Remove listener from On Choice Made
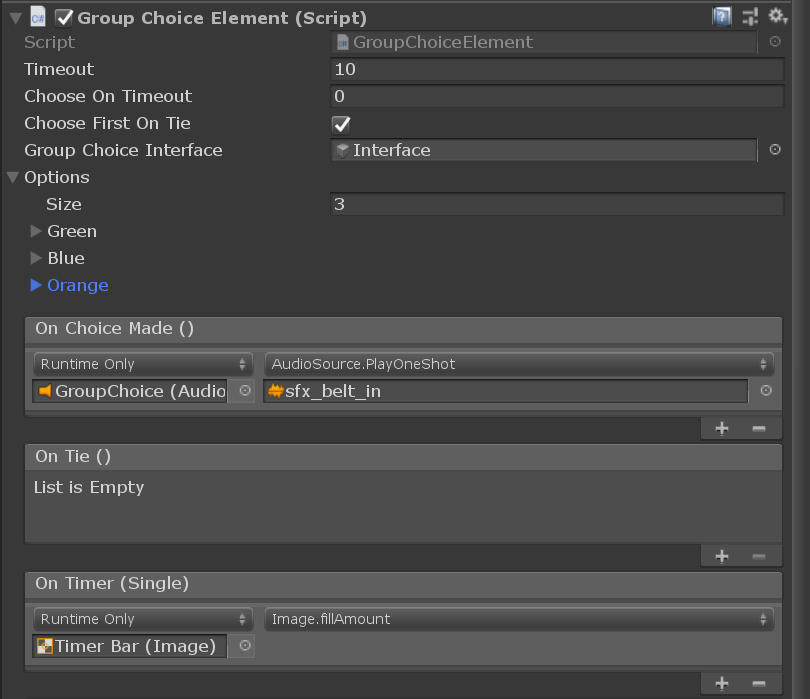Image resolution: width=810 pixels, height=699 pixels. pyautogui.click(x=758, y=429)
